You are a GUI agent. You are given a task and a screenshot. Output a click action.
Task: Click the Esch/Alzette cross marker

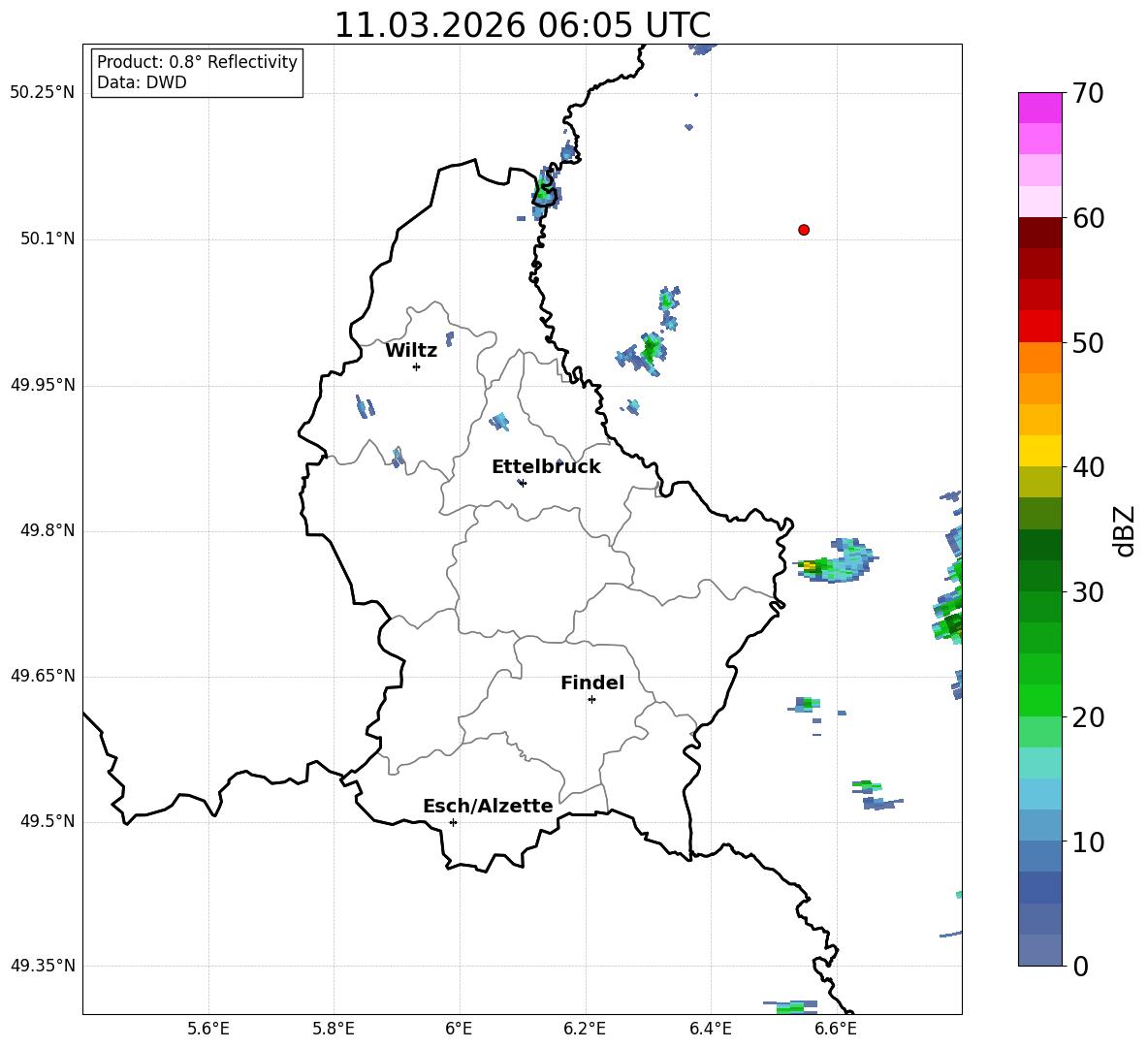click(453, 822)
